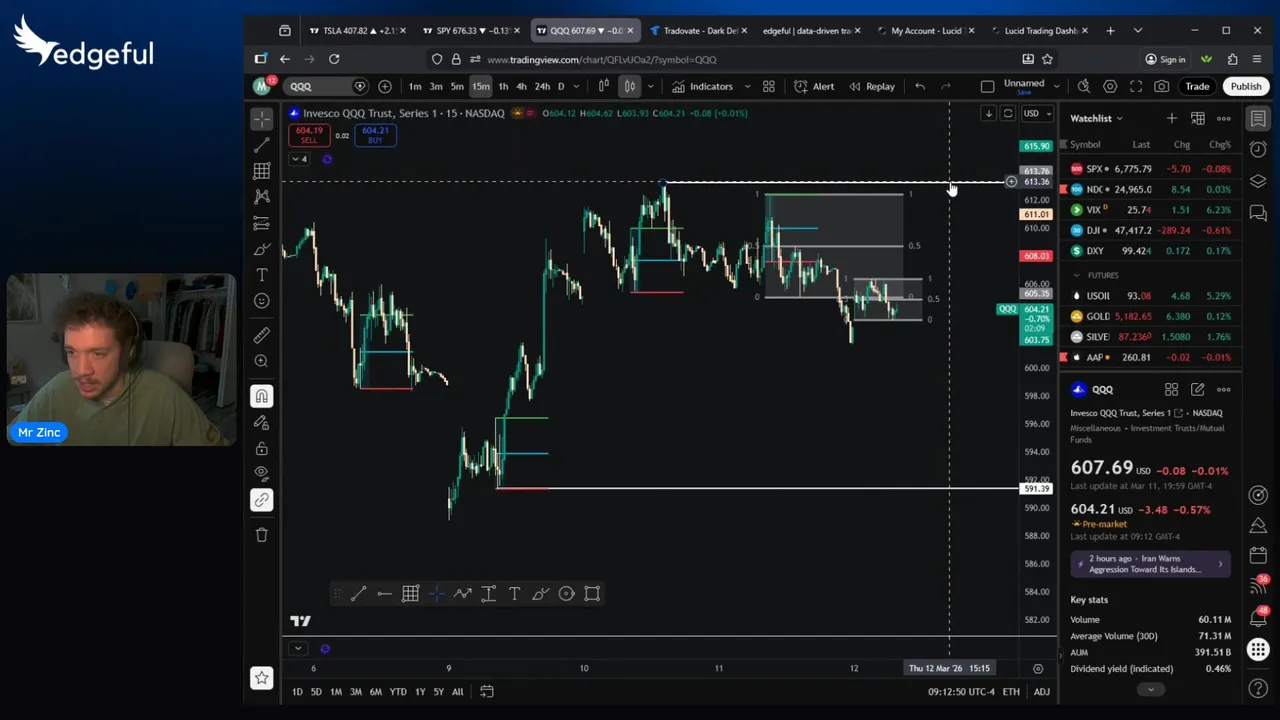
Task: Select SPX row in watchlist
Action: (1150, 169)
